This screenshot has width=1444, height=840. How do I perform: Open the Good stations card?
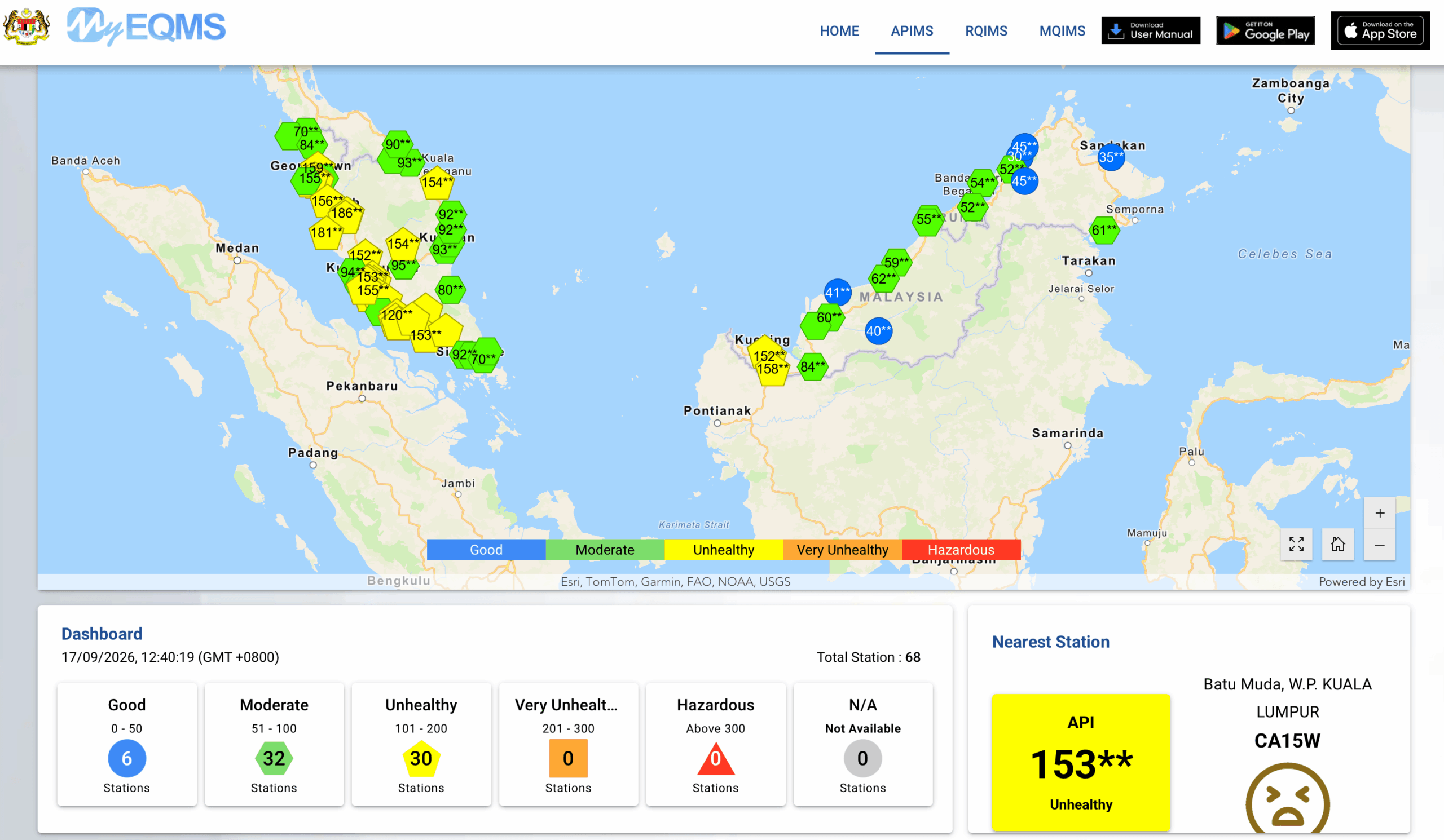[127, 744]
